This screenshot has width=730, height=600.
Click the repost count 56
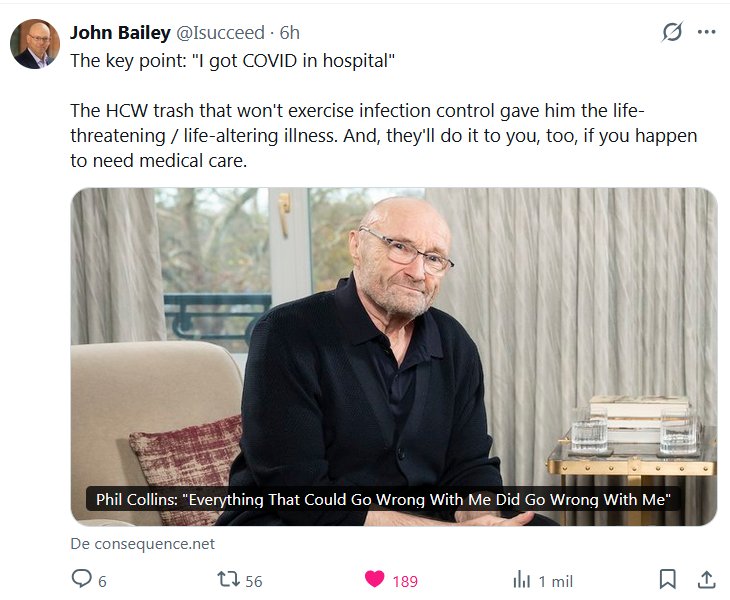click(254, 581)
